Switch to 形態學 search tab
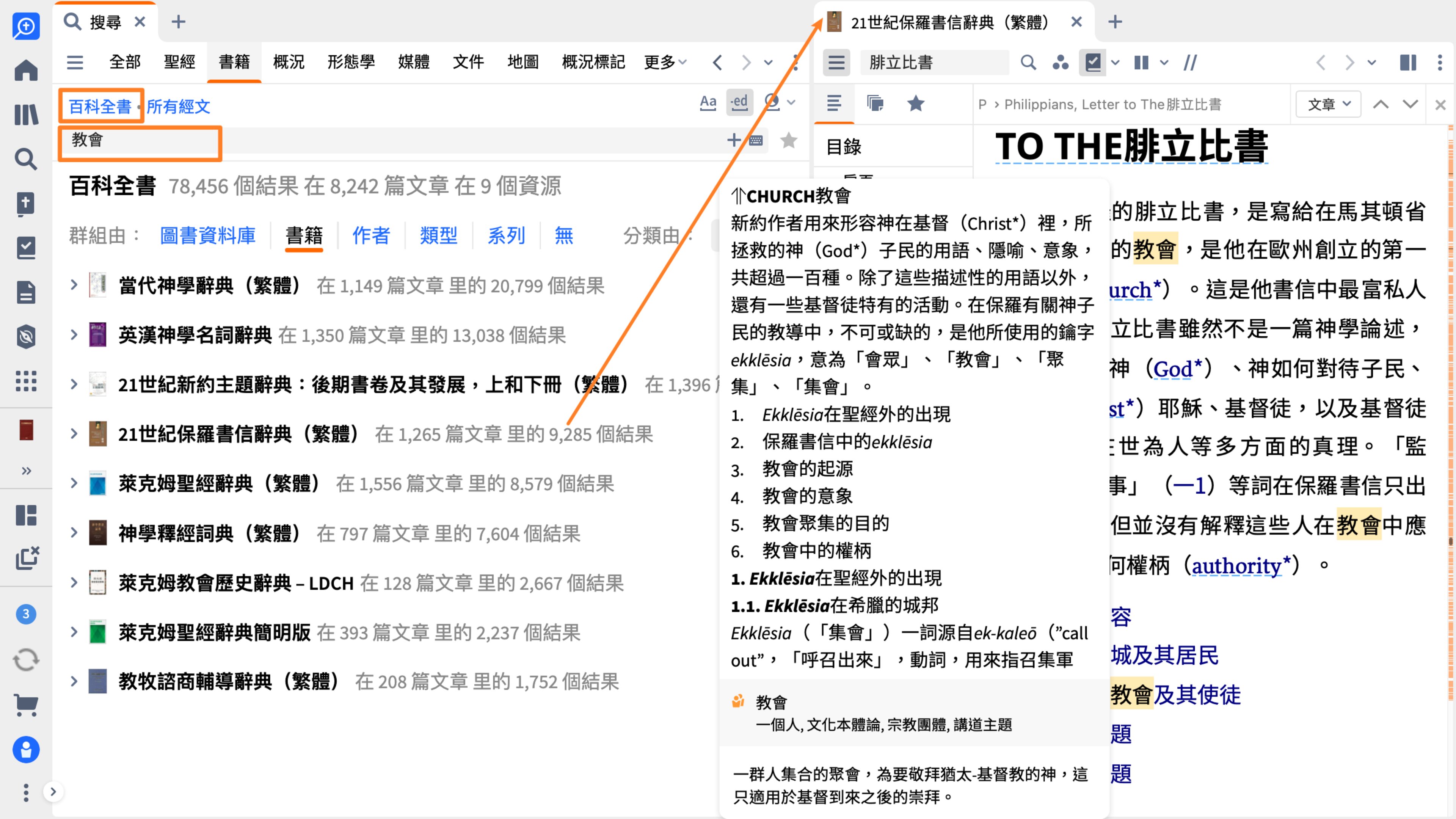 pyautogui.click(x=351, y=61)
